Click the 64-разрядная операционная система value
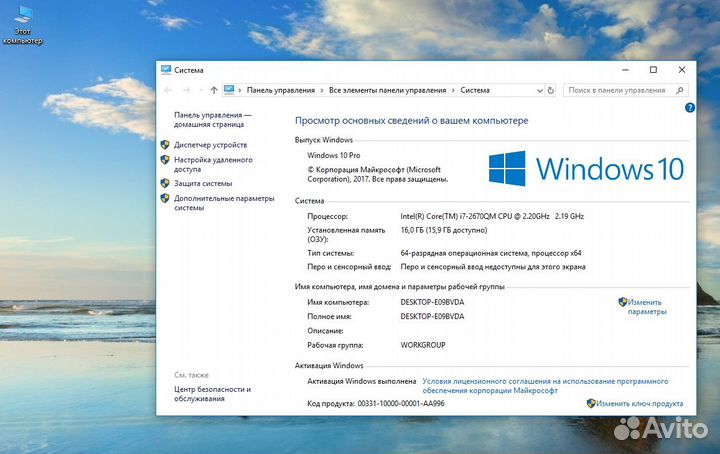This screenshot has width=720, height=454. click(491, 253)
